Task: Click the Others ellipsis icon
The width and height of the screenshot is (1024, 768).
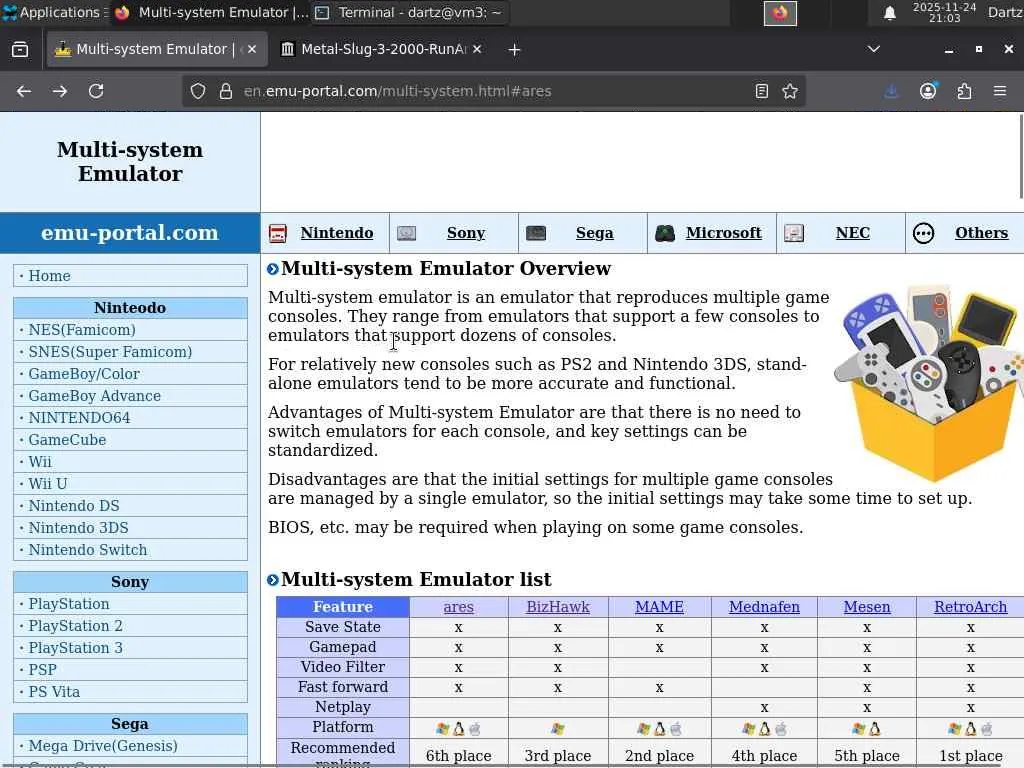Action: click(x=923, y=233)
